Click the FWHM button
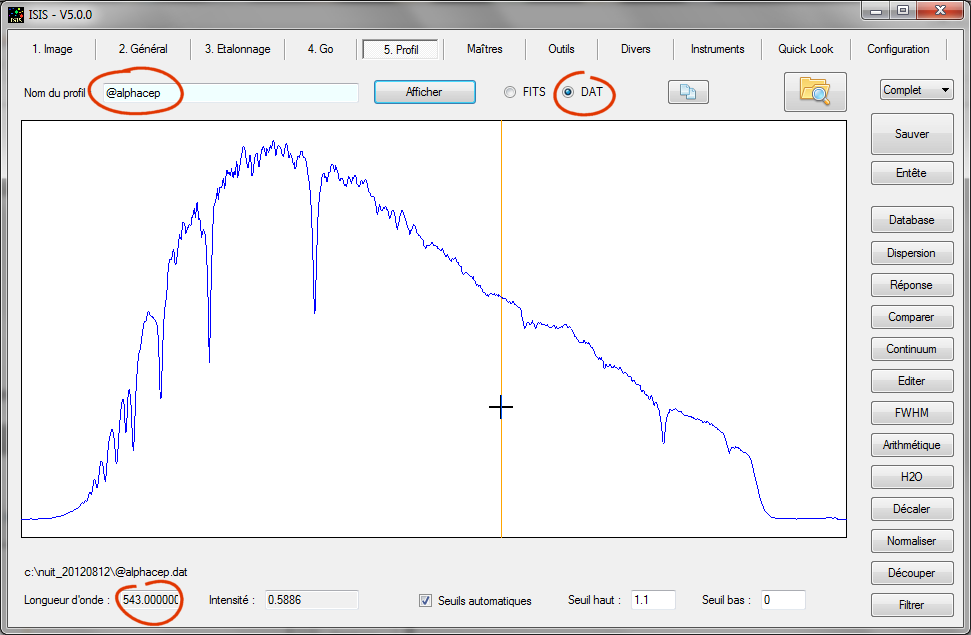 tap(912, 413)
